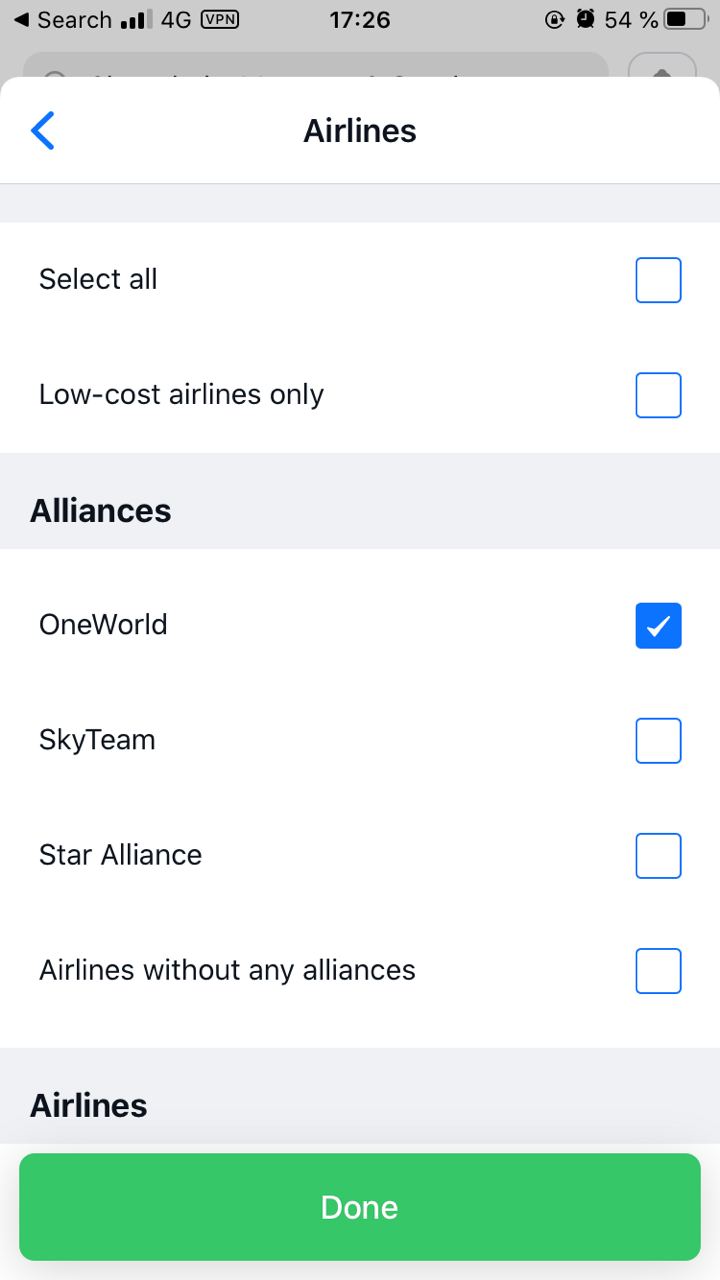Tap the alarm clock status icon

click(x=586, y=19)
